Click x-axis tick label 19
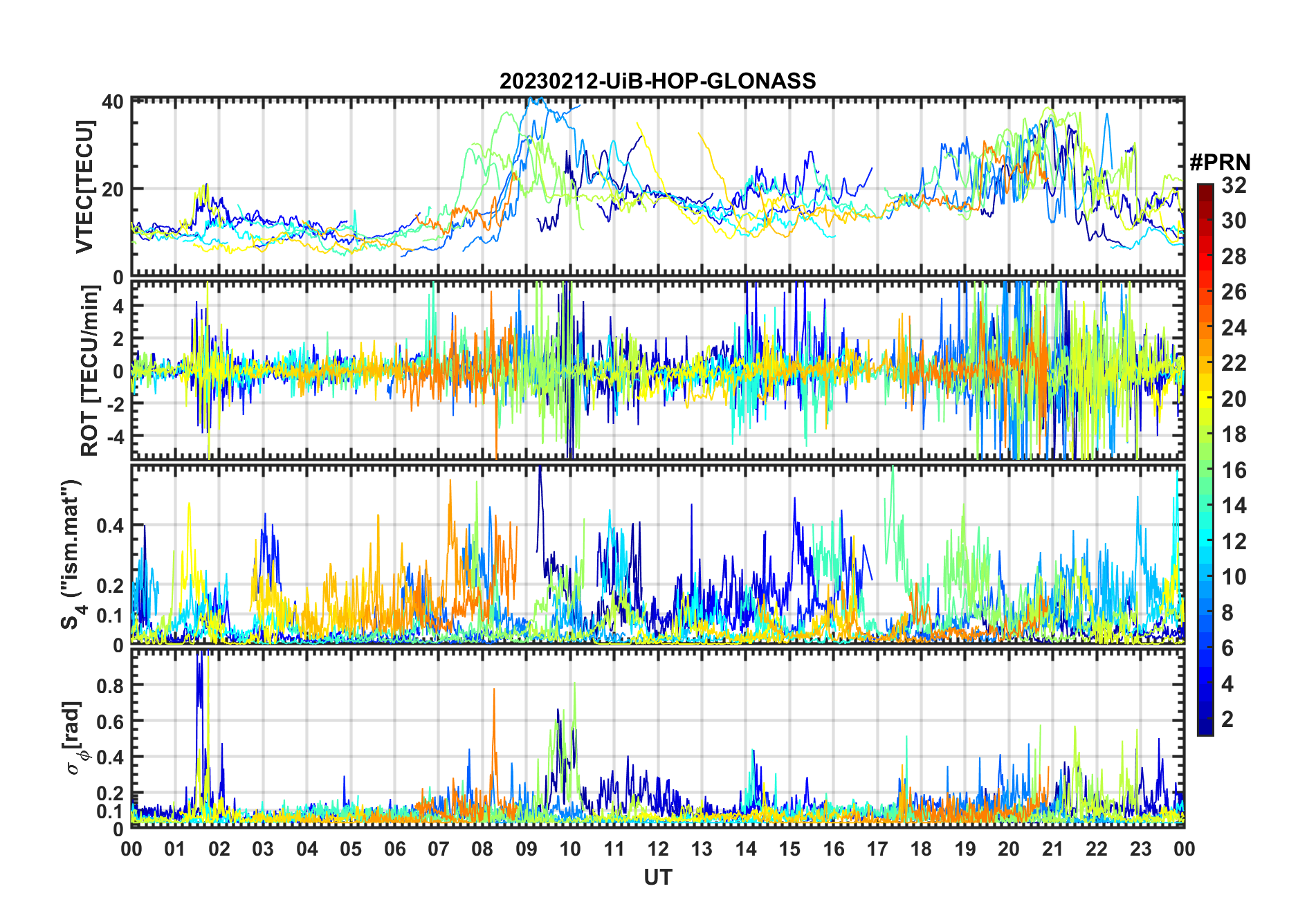Viewport: 1316px width, 920px height. [x=965, y=849]
